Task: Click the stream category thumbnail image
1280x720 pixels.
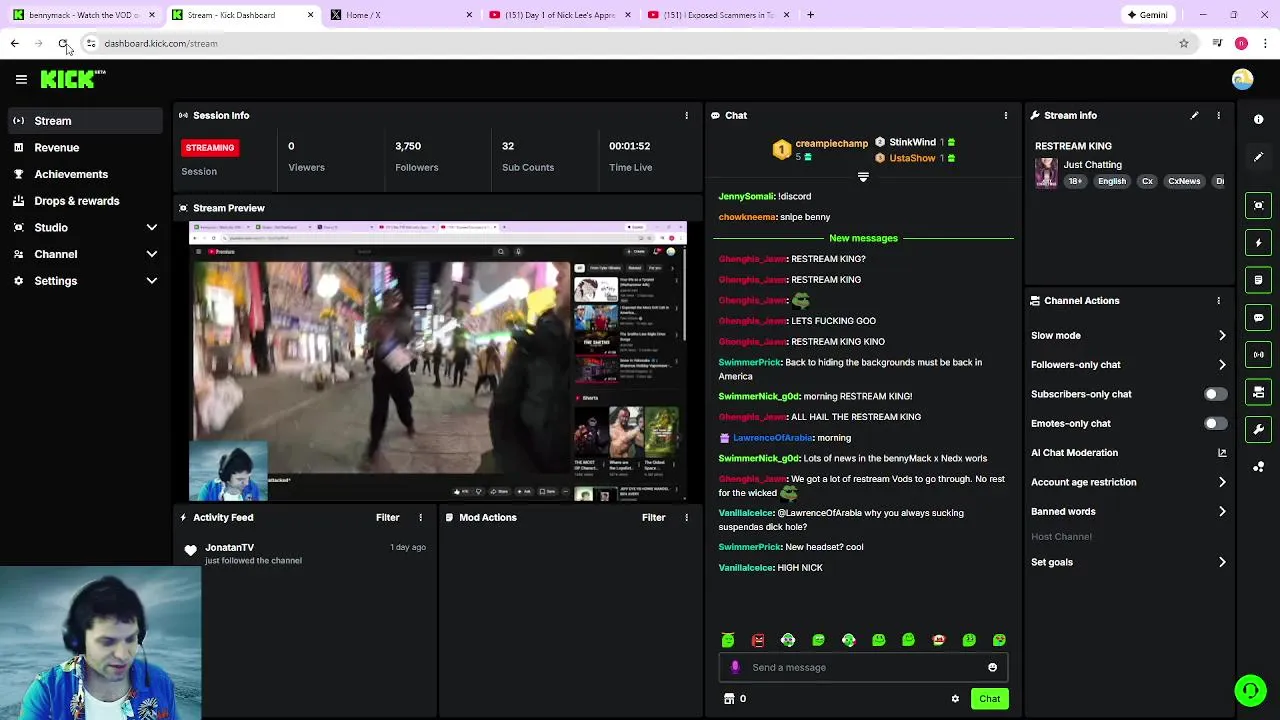Action: [x=1046, y=173]
